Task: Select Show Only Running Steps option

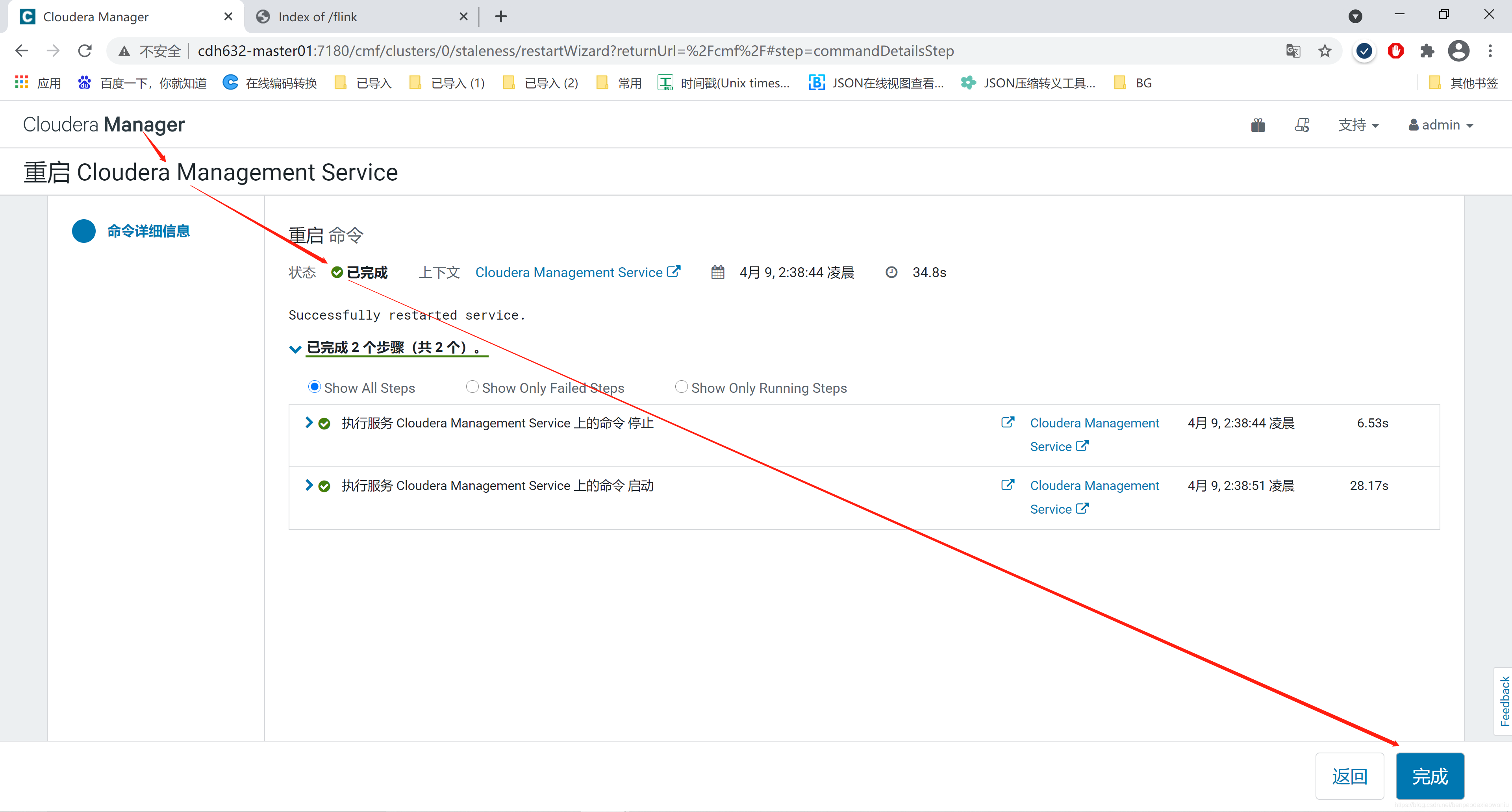Action: [x=681, y=387]
